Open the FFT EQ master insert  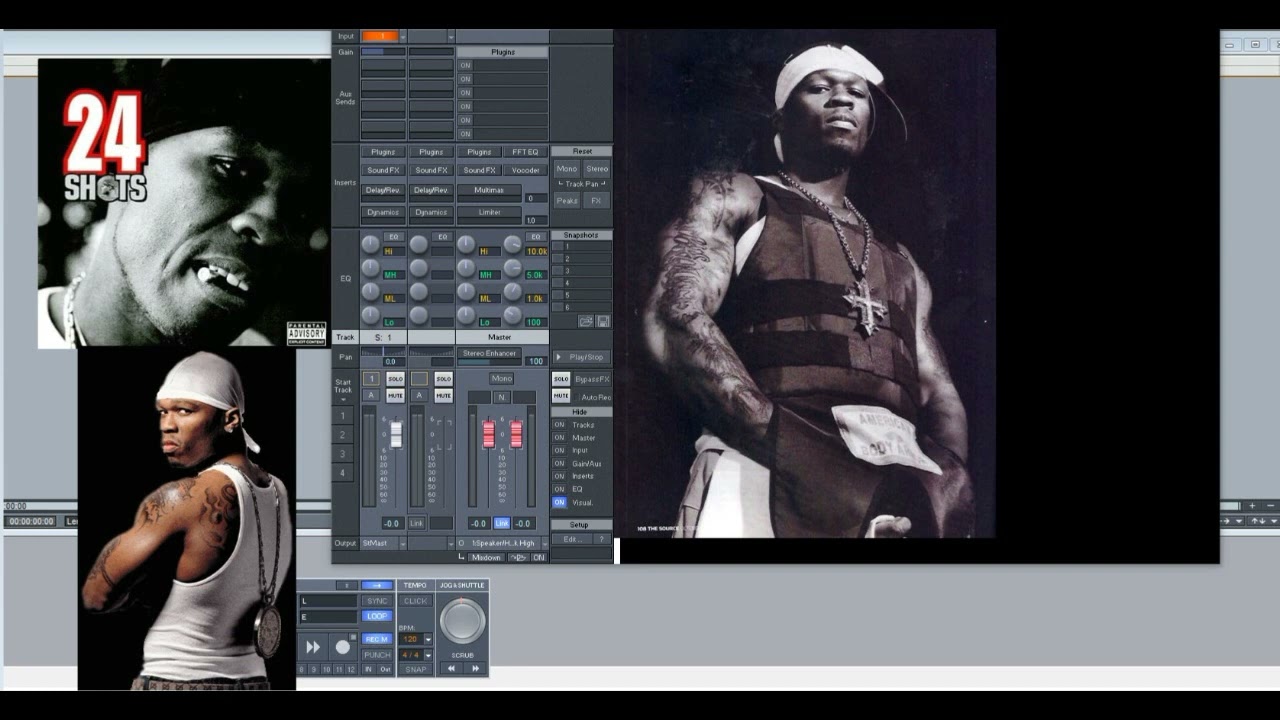525,152
